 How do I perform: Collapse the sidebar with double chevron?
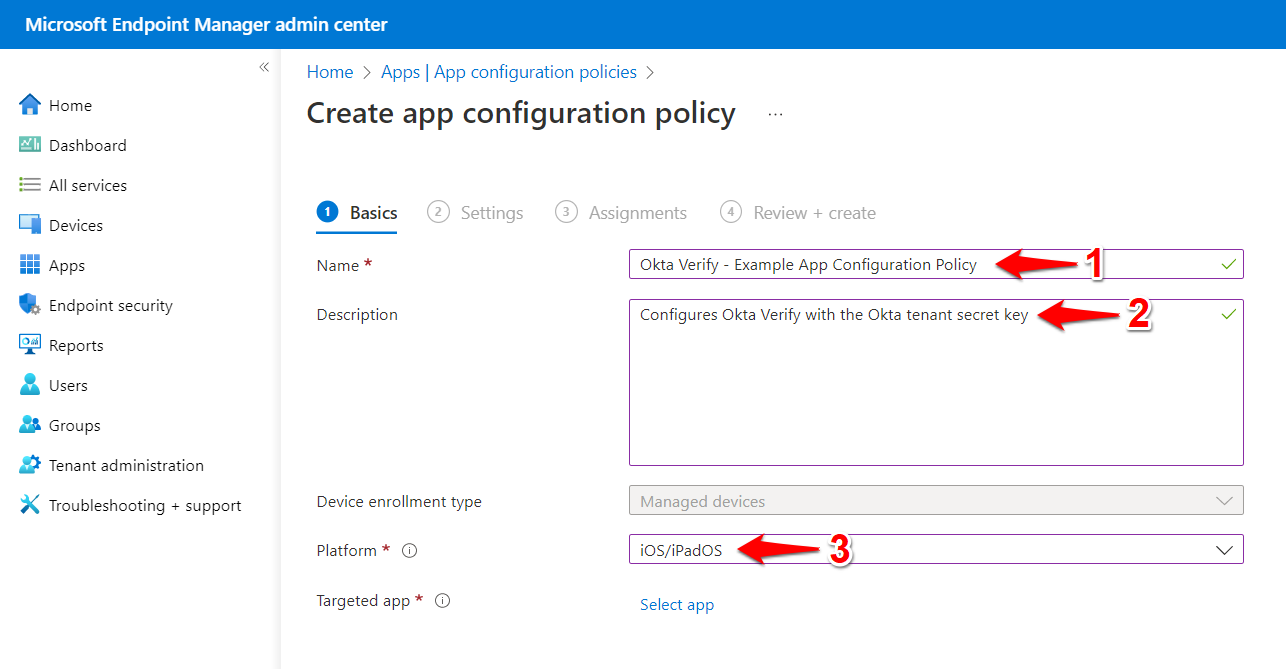(264, 67)
